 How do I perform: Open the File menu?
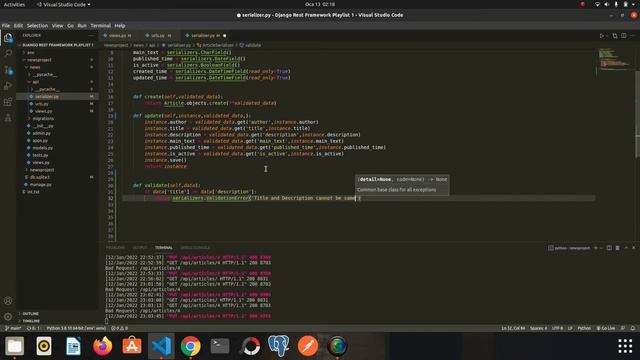coord(6,26)
